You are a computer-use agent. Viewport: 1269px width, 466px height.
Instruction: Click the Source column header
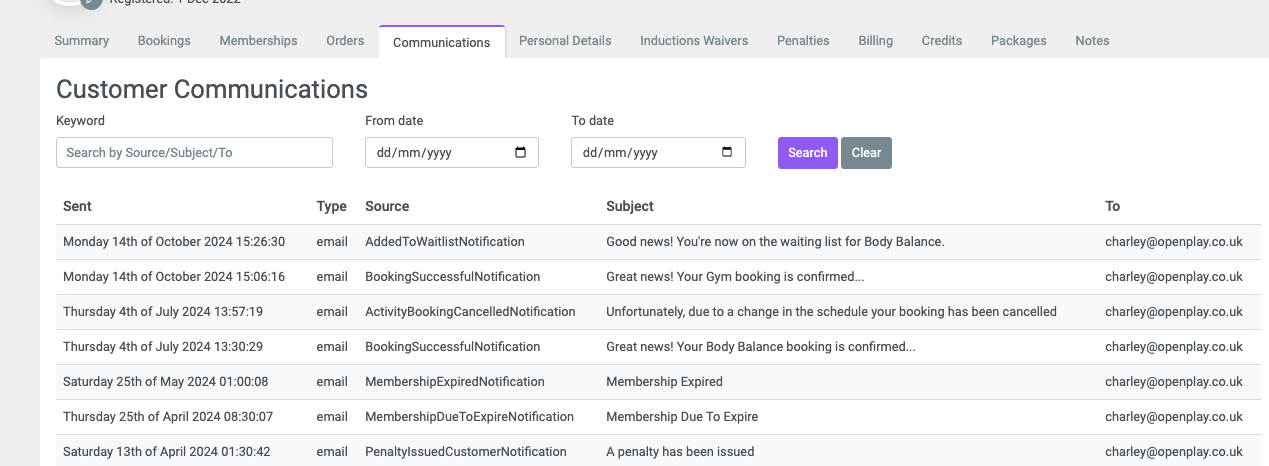pos(387,206)
